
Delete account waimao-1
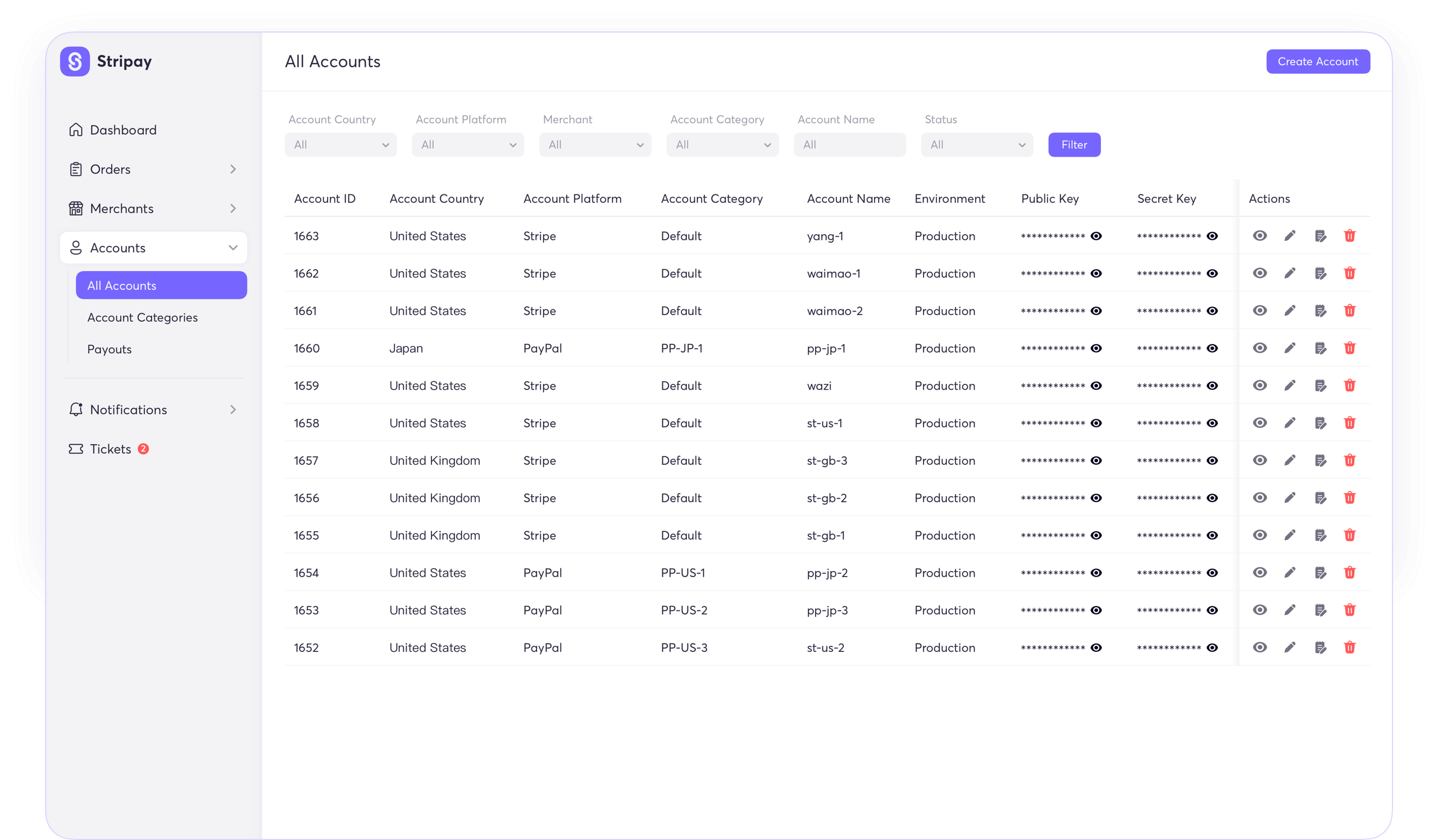[1350, 273]
